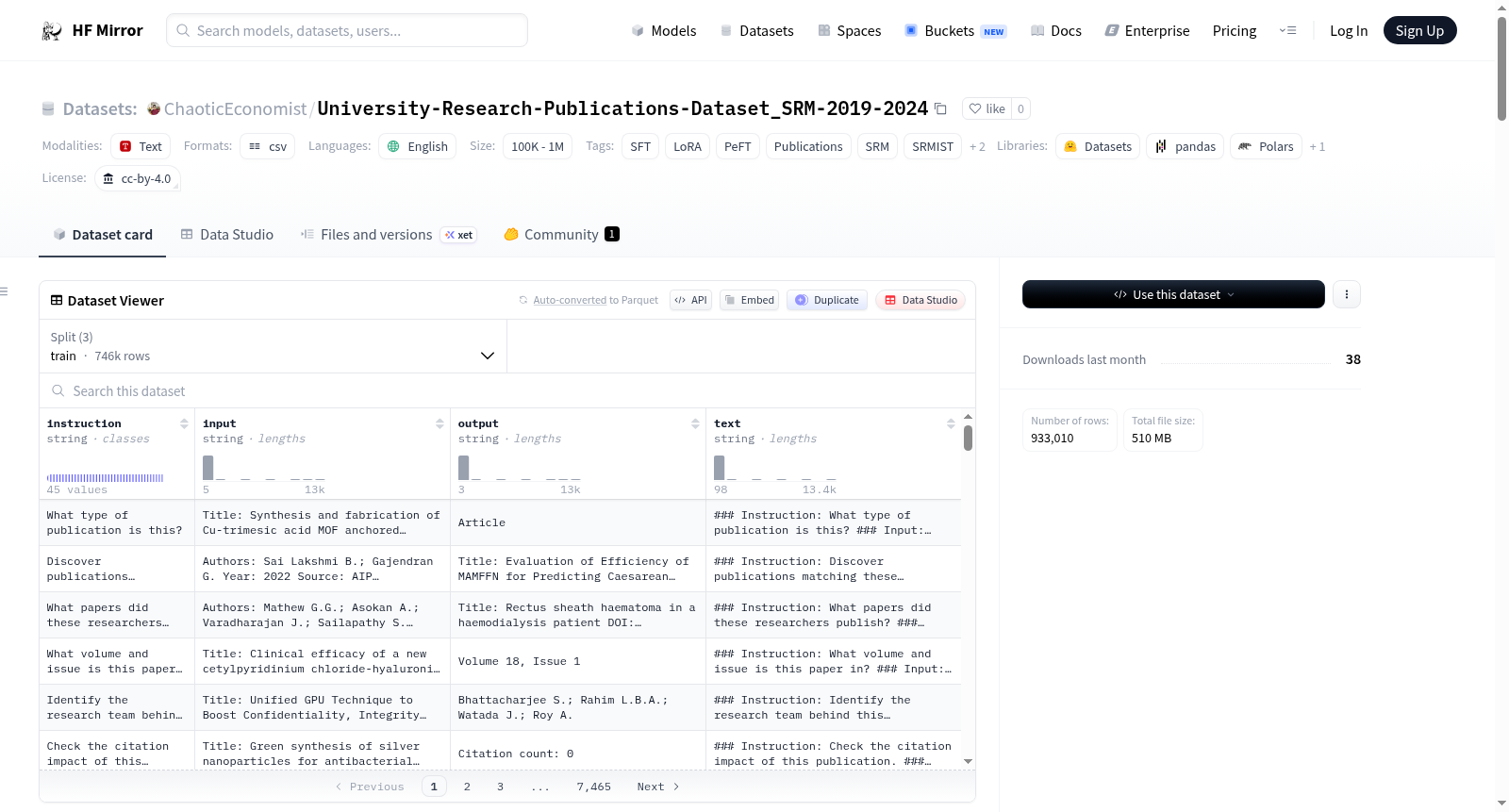Click the instruction column classes histogram
The image size is (1509, 812).
[106, 478]
